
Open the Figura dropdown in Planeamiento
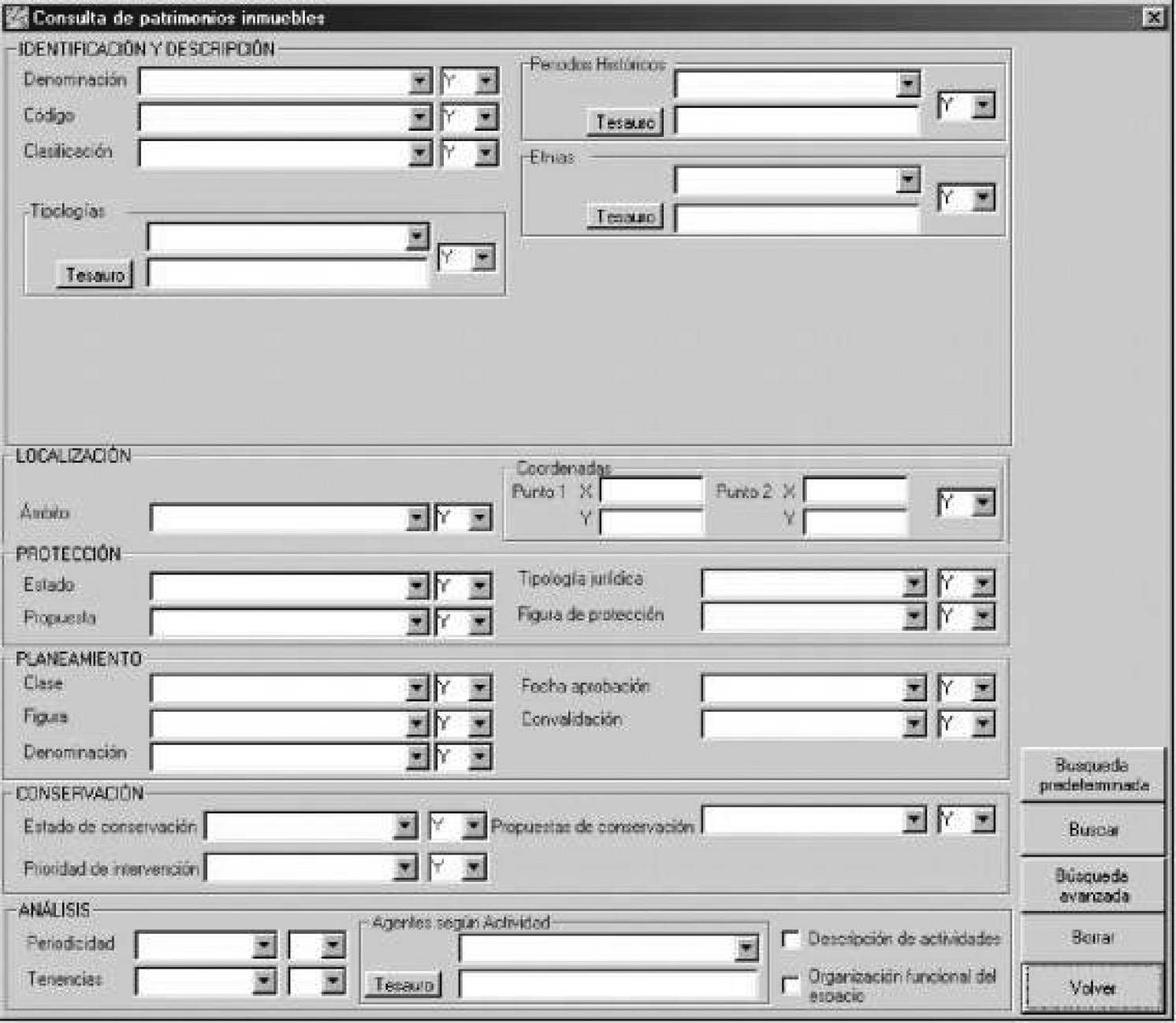click(x=417, y=723)
